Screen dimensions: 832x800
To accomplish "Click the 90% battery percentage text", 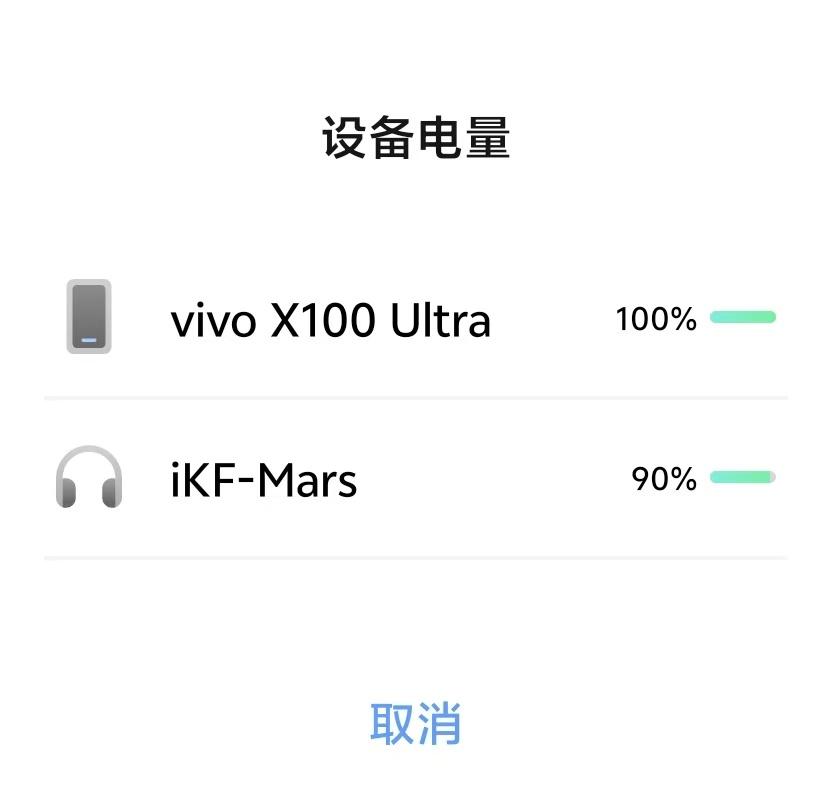I will coord(664,479).
